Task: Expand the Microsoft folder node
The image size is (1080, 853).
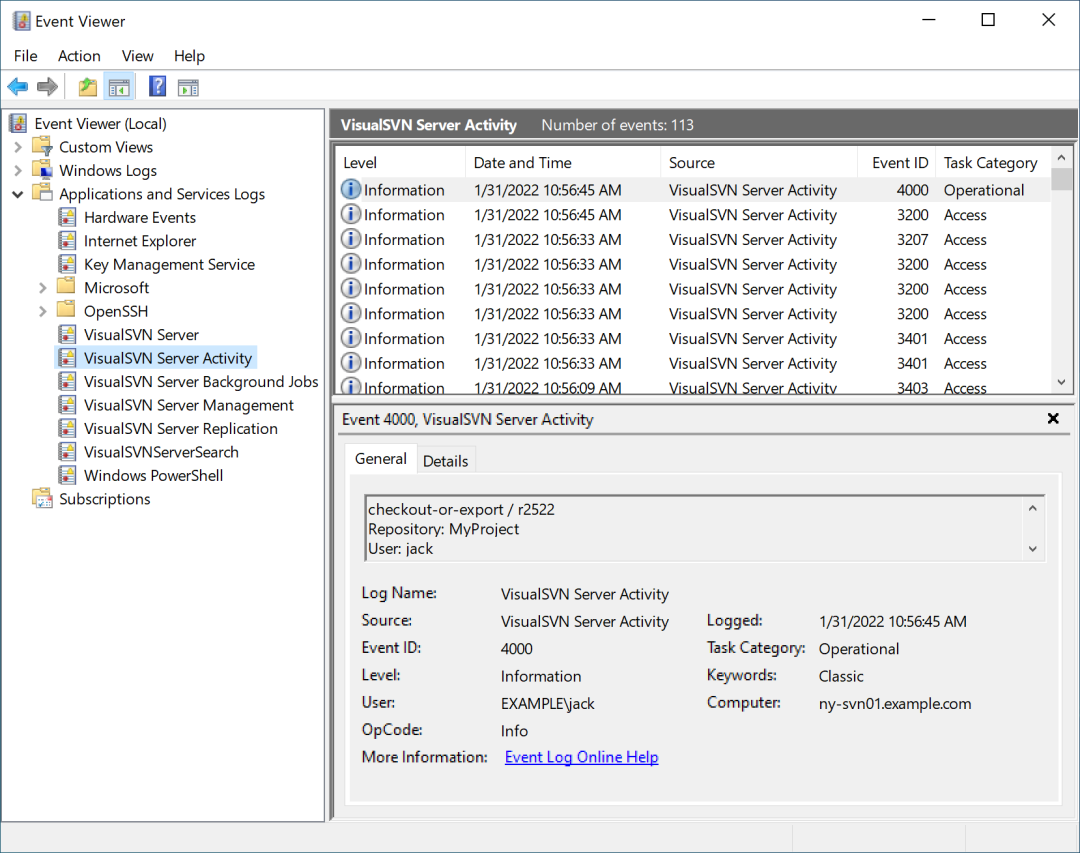Action: (43, 287)
